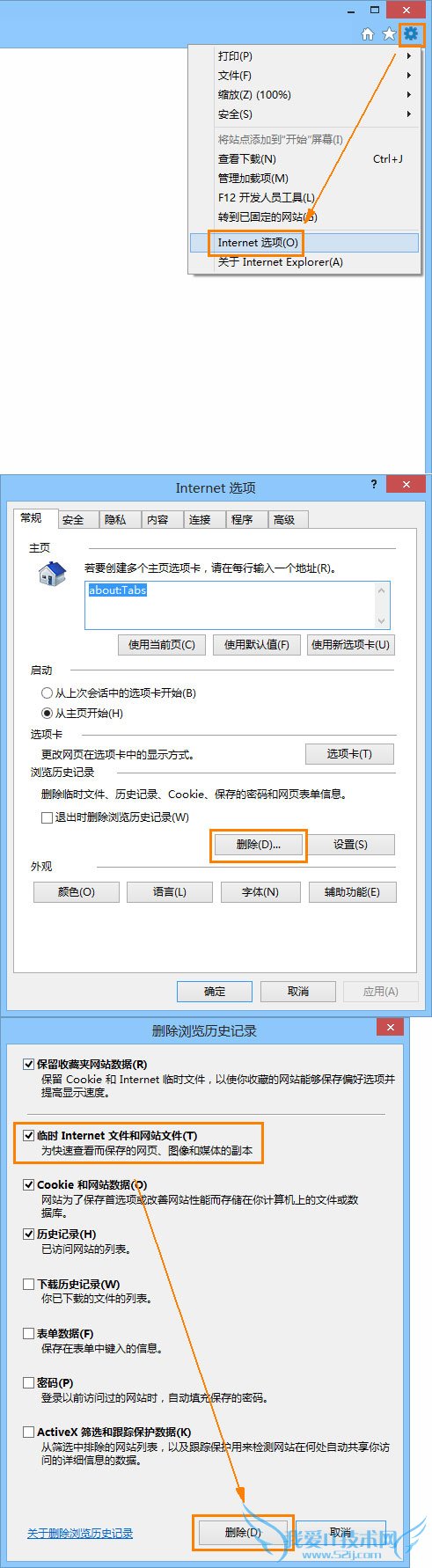Image resolution: width=432 pixels, height=1568 pixels.
Task: Click the homepage address scrollbar down arrow
Action: [x=381, y=619]
